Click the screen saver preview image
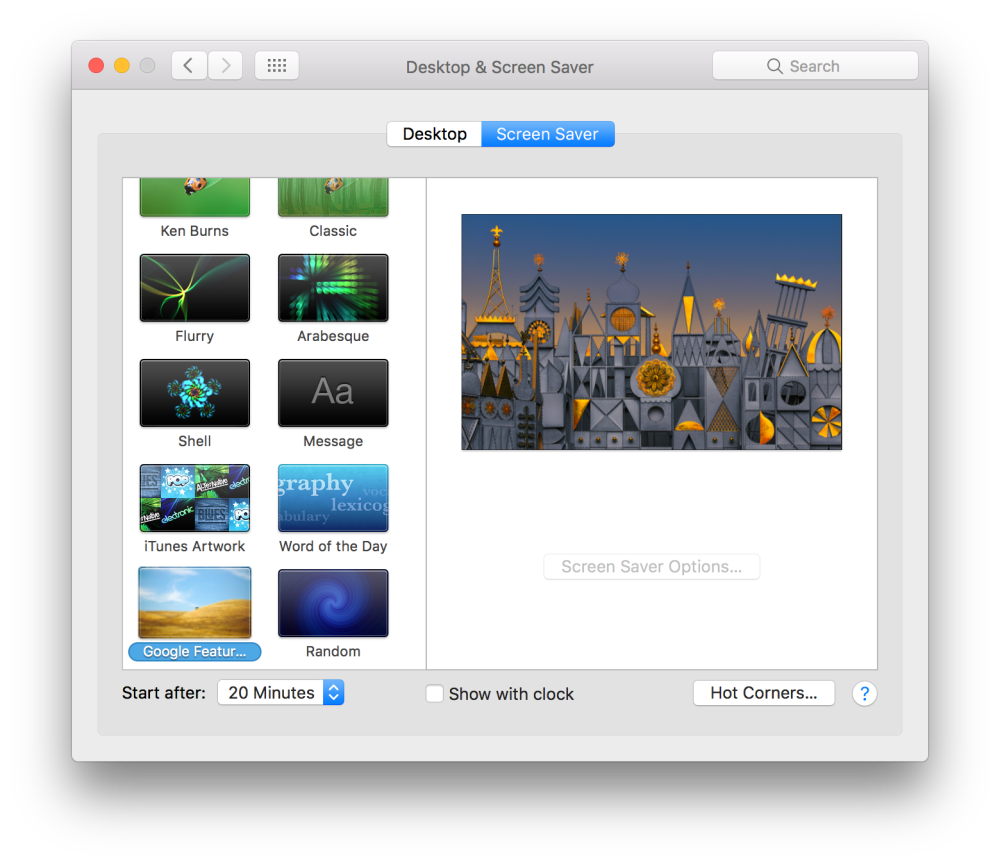This screenshot has height=864, width=1000. point(651,332)
